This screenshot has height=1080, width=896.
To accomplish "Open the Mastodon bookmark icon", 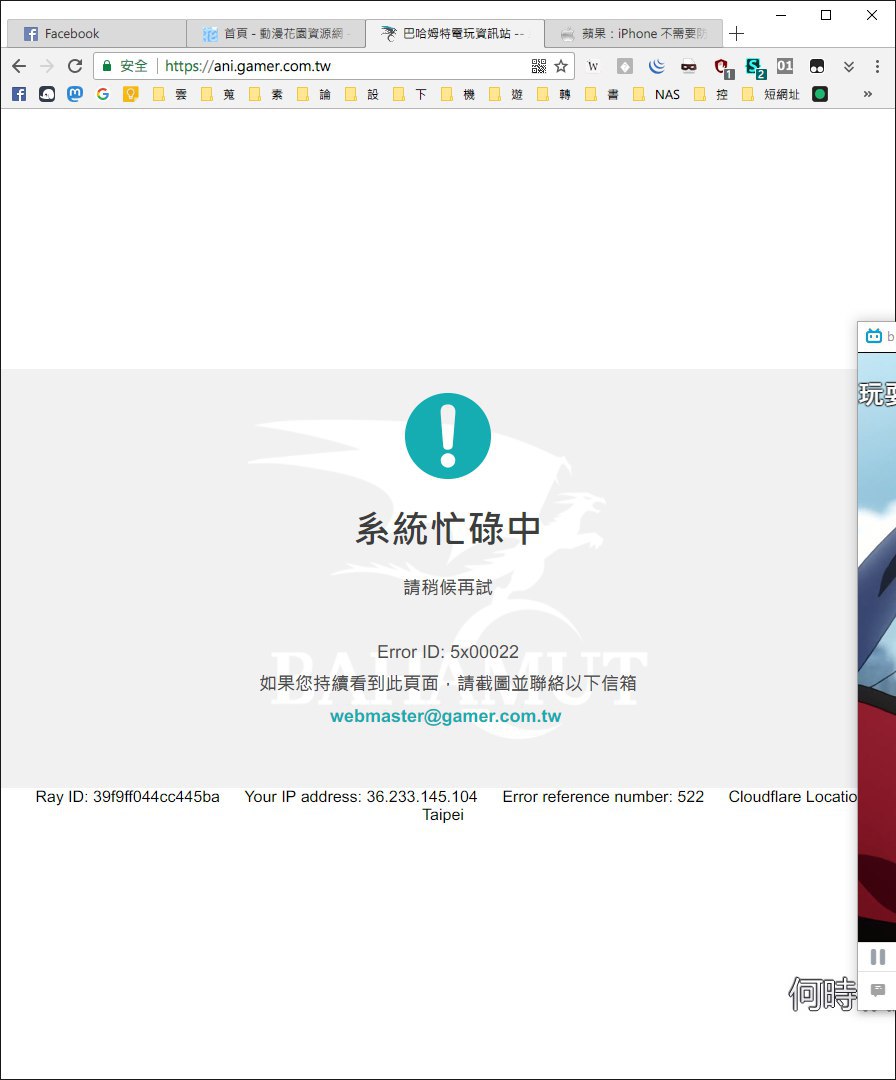I will coord(75,94).
